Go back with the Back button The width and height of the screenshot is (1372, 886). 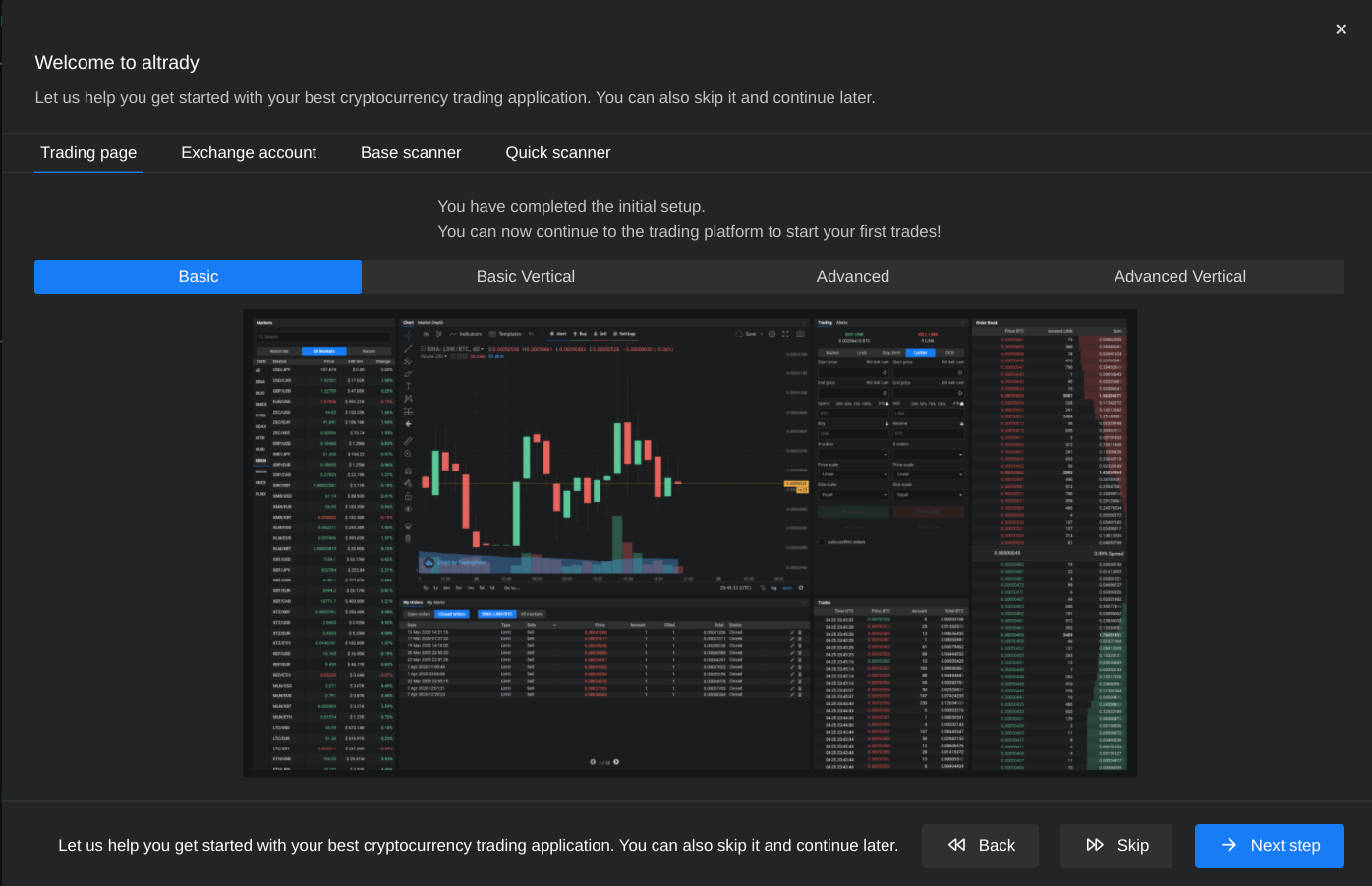pos(980,846)
